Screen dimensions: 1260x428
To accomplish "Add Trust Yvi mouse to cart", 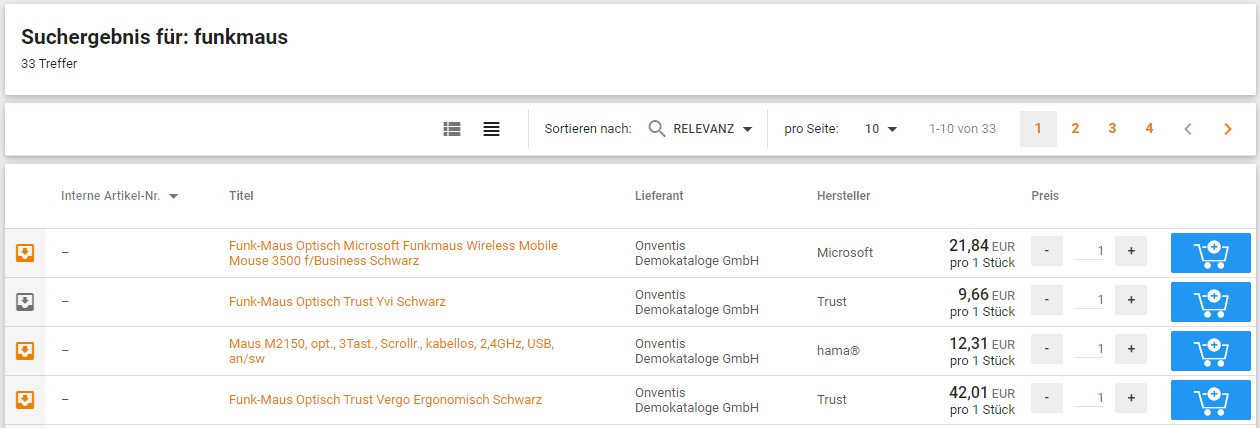I will (1210, 302).
